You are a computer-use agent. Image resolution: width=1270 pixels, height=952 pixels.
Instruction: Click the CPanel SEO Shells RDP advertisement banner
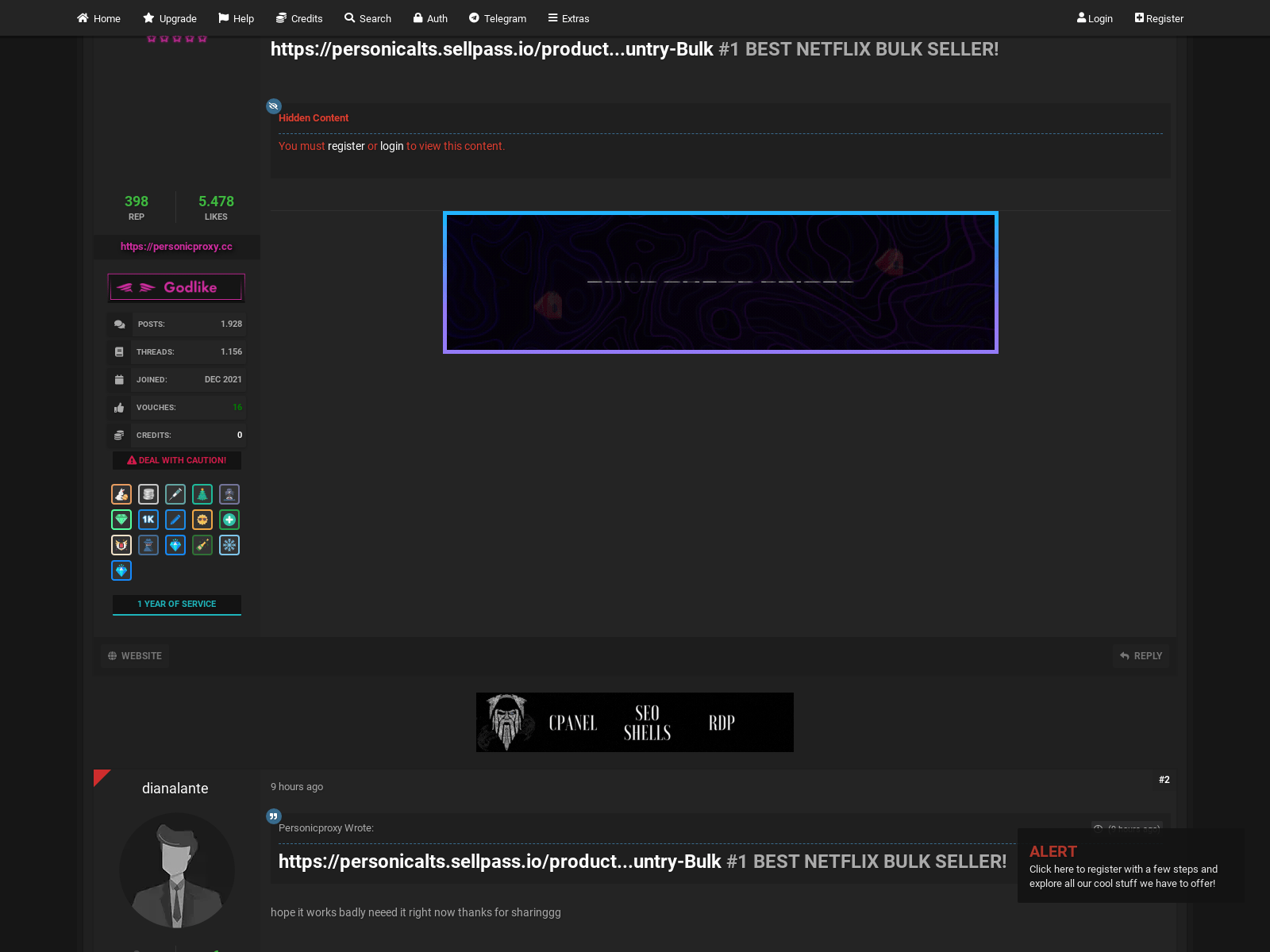635,722
